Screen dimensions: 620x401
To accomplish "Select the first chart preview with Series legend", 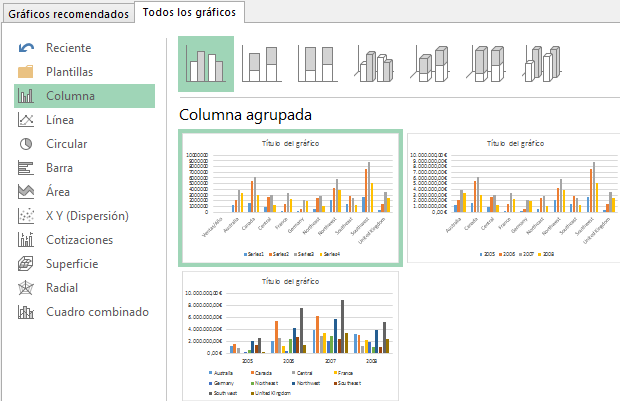I will tap(290, 199).
